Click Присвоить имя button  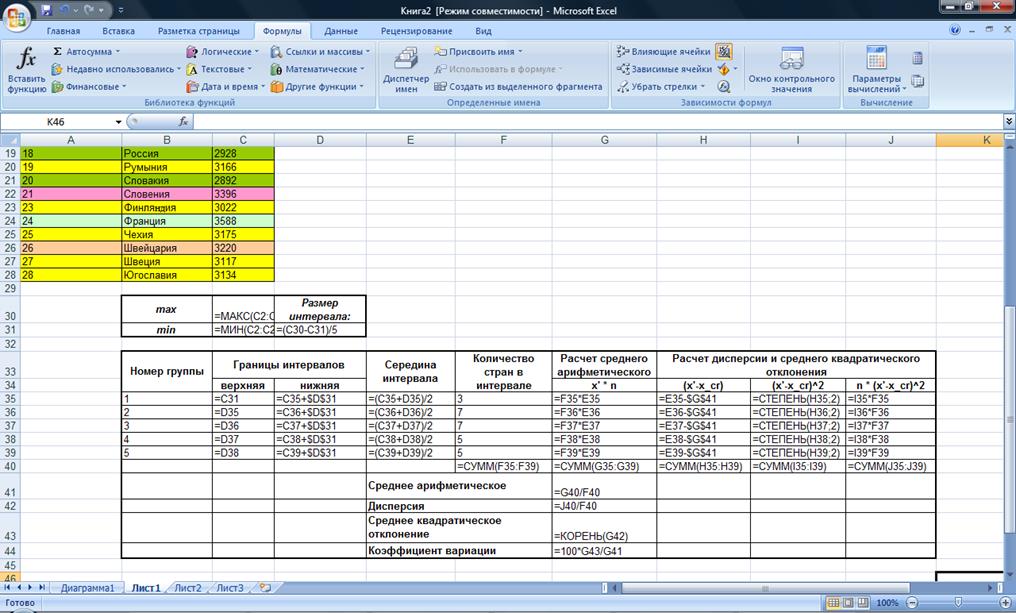click(478, 51)
